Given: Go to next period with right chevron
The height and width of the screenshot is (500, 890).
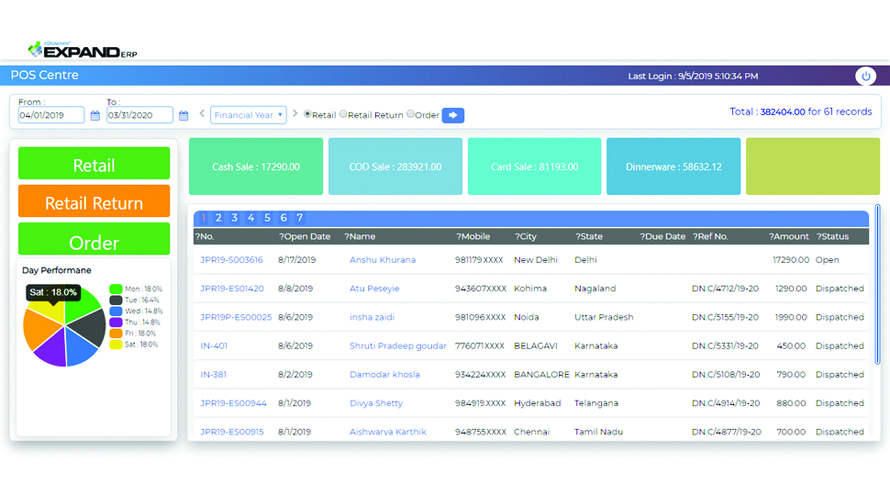Looking at the screenshot, I should point(295,114).
